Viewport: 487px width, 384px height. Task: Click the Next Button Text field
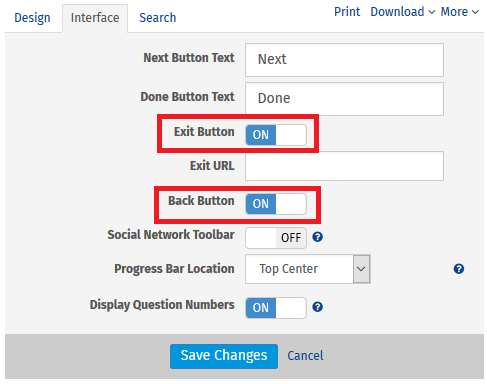tap(344, 60)
